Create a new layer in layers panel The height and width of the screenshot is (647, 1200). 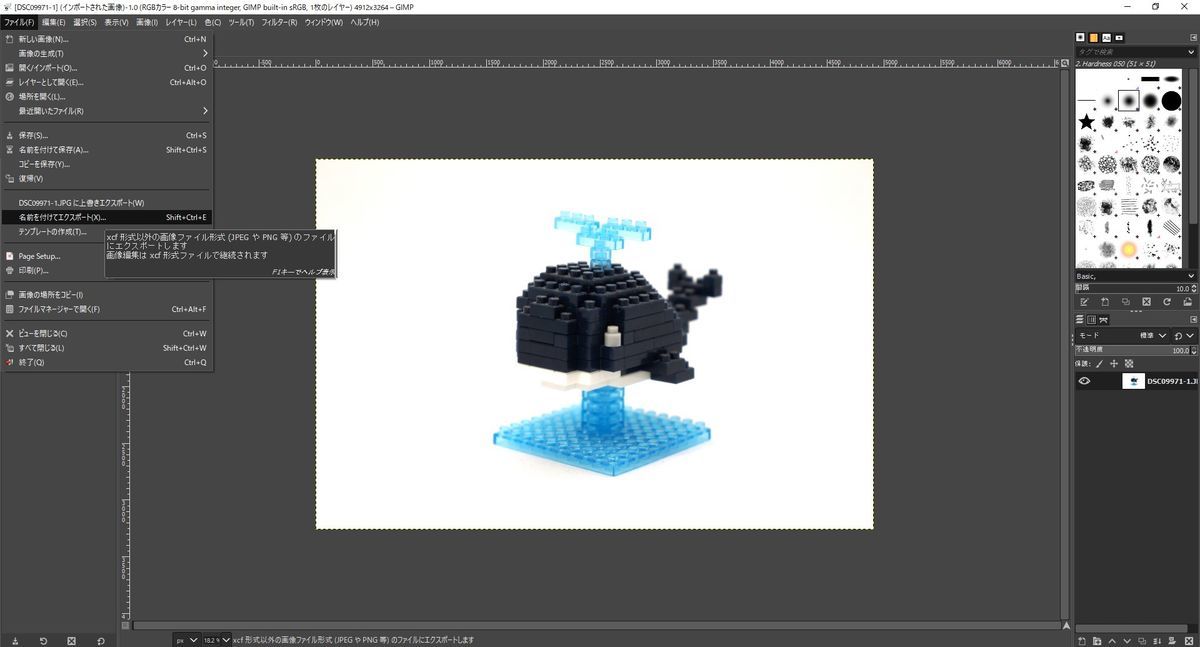pyautogui.click(x=1082, y=640)
